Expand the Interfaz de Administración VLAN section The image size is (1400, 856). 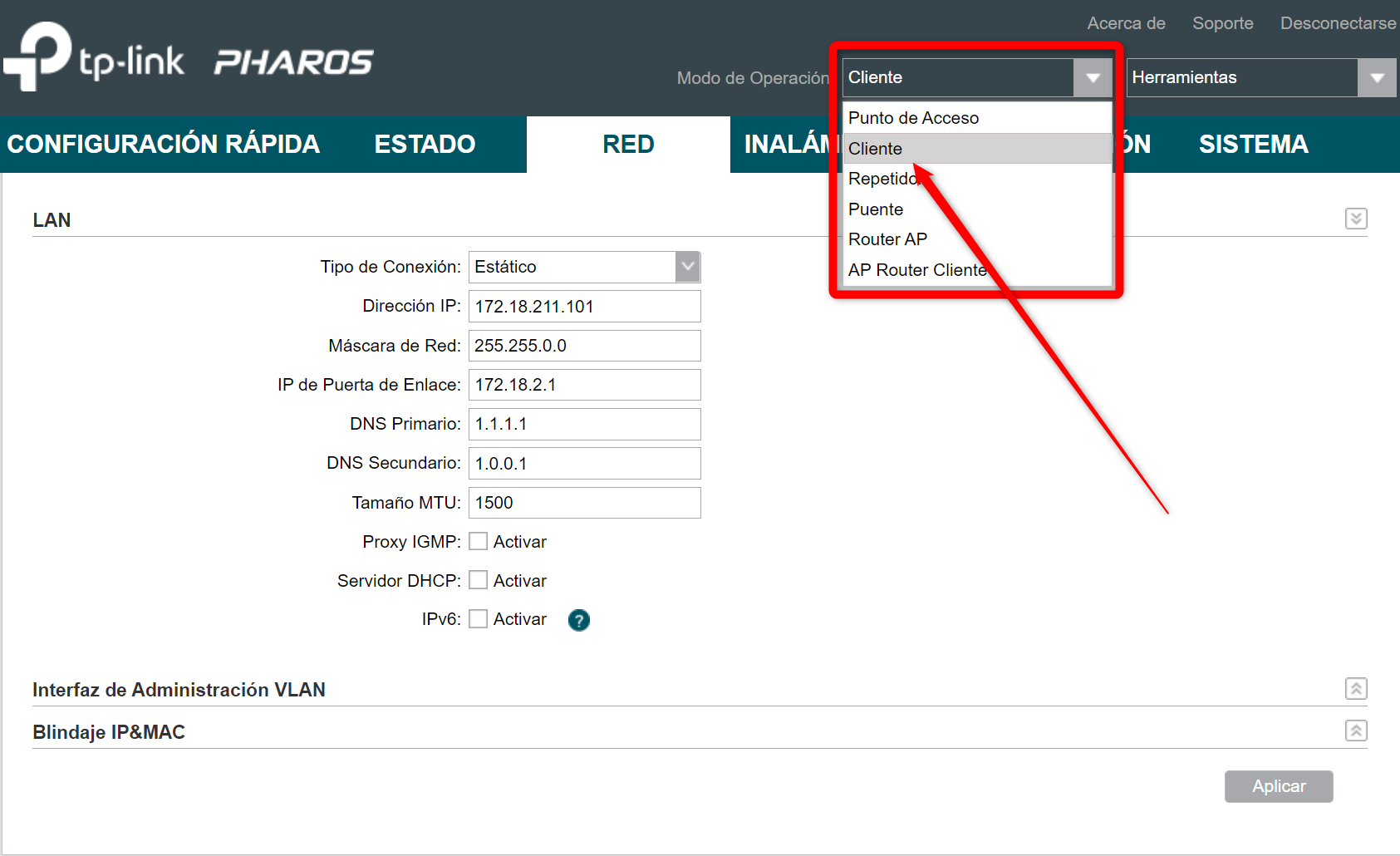pyautogui.click(x=1356, y=689)
